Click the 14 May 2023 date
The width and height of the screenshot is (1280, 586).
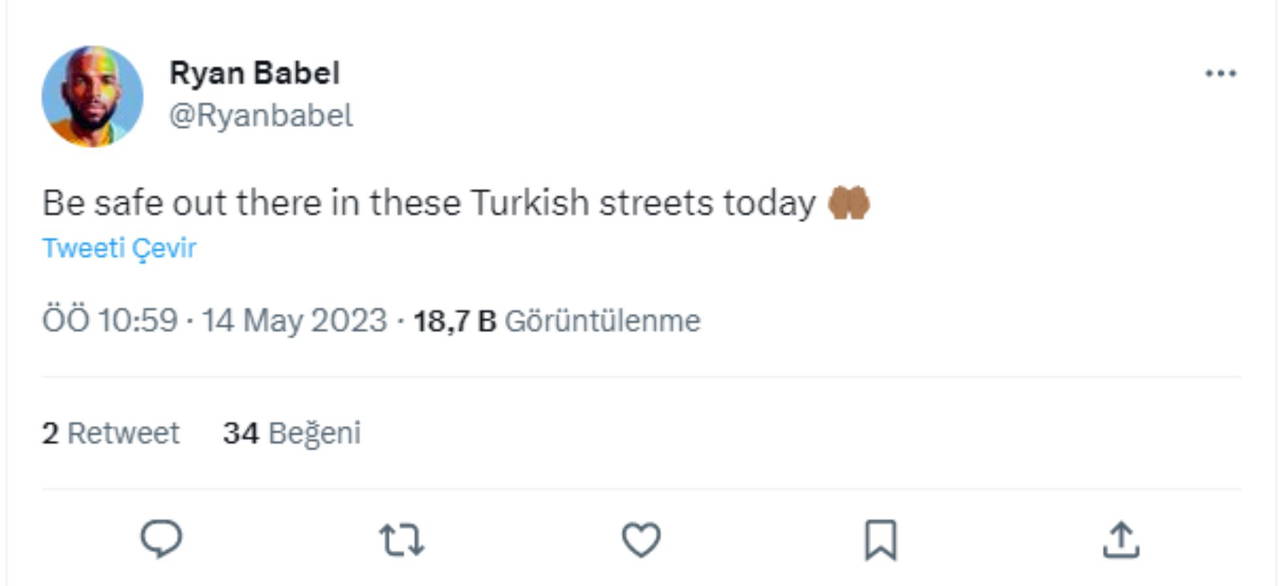pyautogui.click(x=294, y=321)
